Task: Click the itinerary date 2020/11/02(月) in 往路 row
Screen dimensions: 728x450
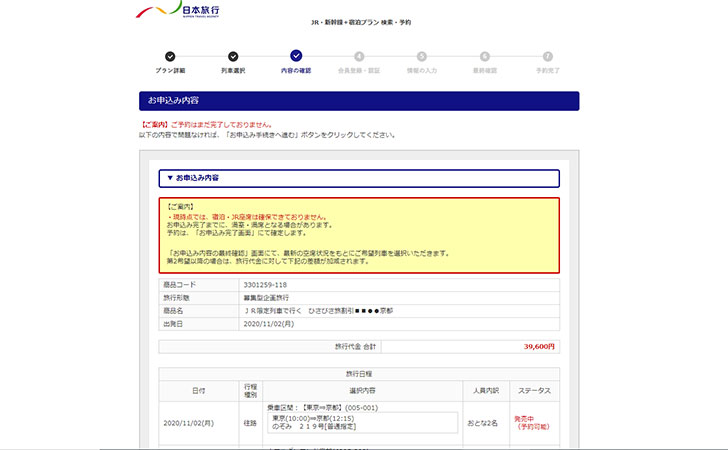Action: tap(188, 423)
